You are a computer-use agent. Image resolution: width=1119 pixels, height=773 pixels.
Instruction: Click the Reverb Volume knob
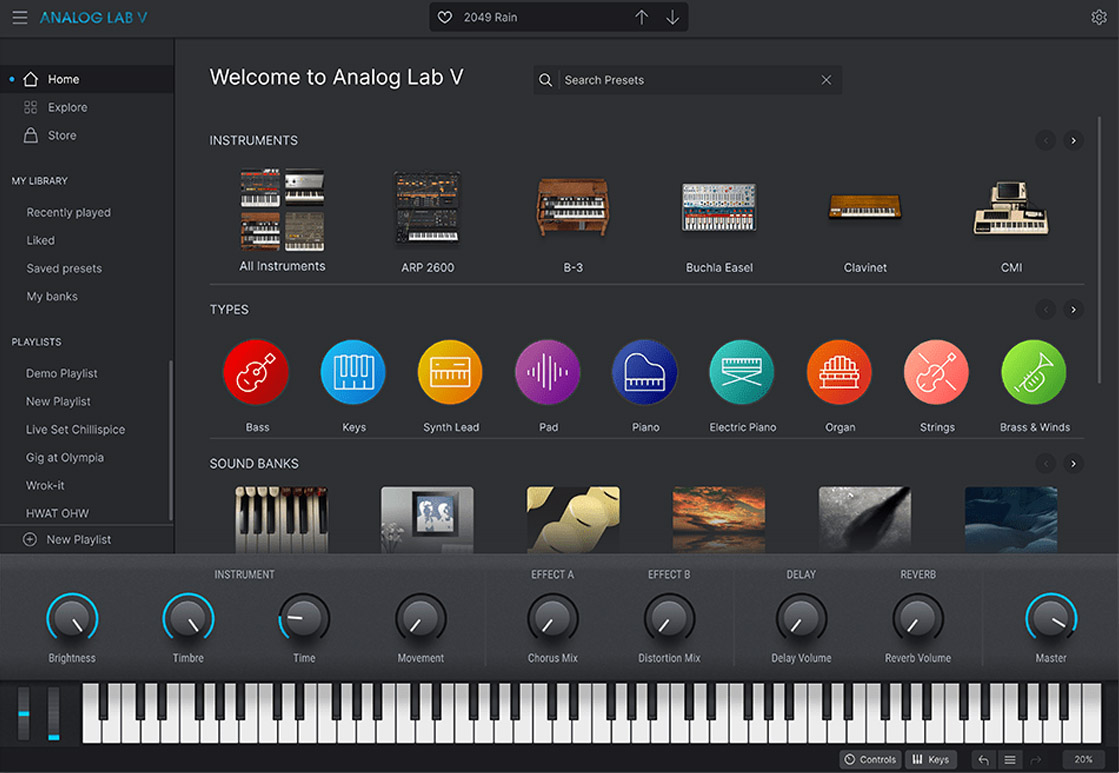point(918,619)
